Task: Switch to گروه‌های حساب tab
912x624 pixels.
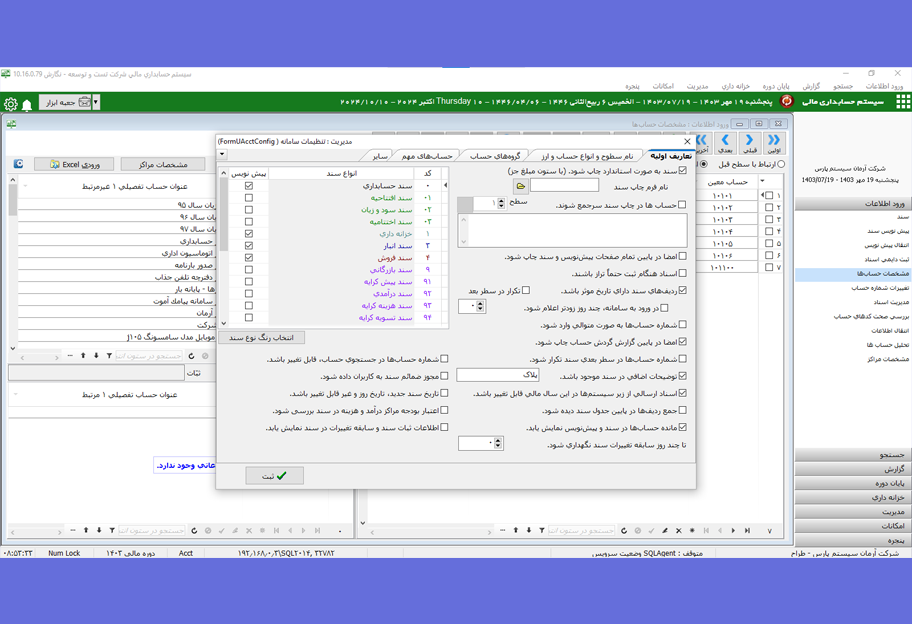Action: tap(495, 156)
